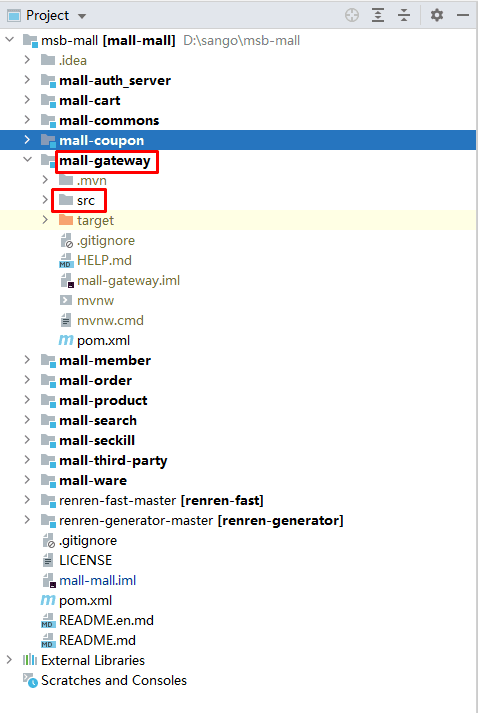Select the mvnw.cmd file
The width and height of the screenshot is (478, 713).
[110, 321]
